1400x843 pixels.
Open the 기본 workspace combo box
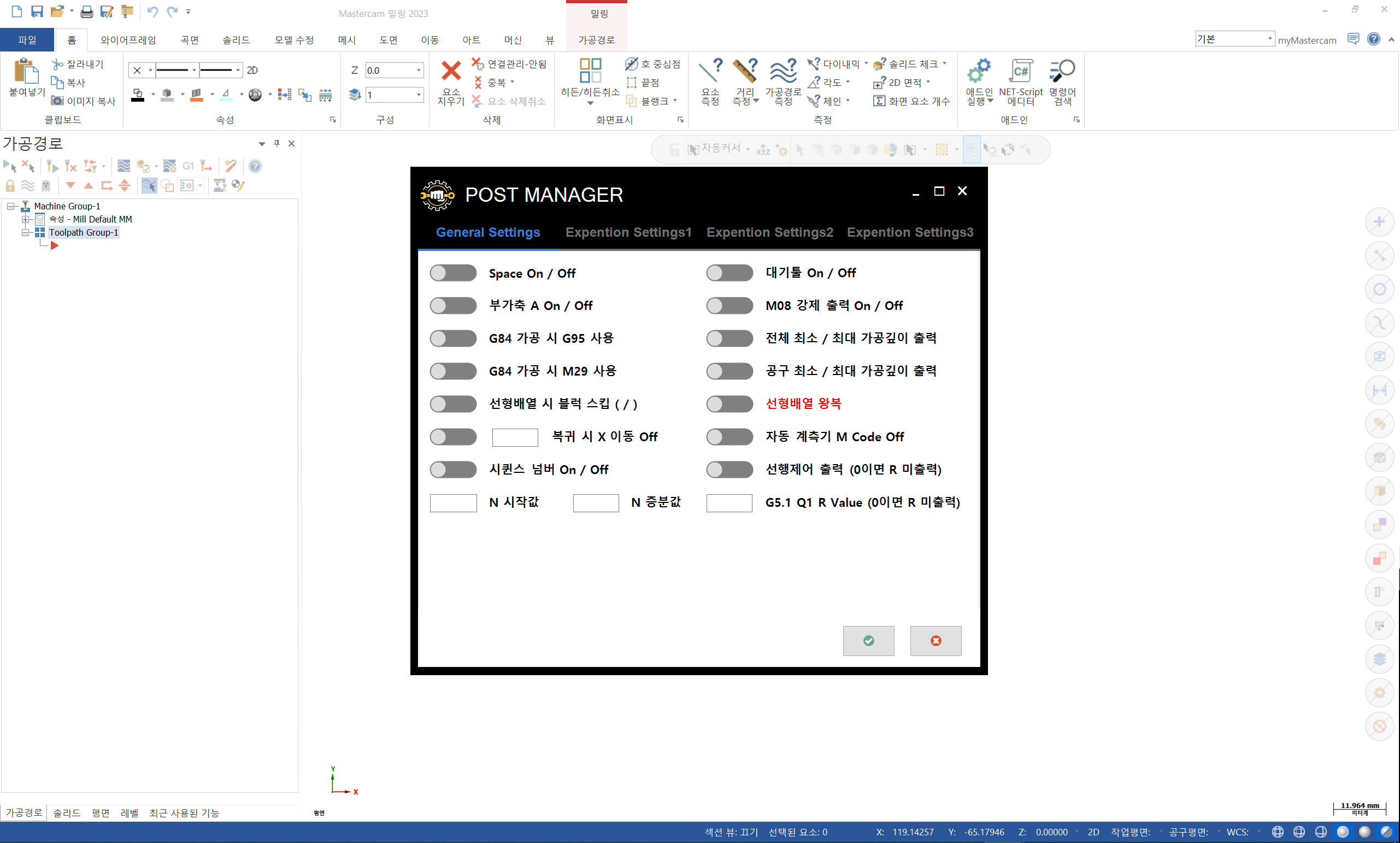click(1269, 39)
